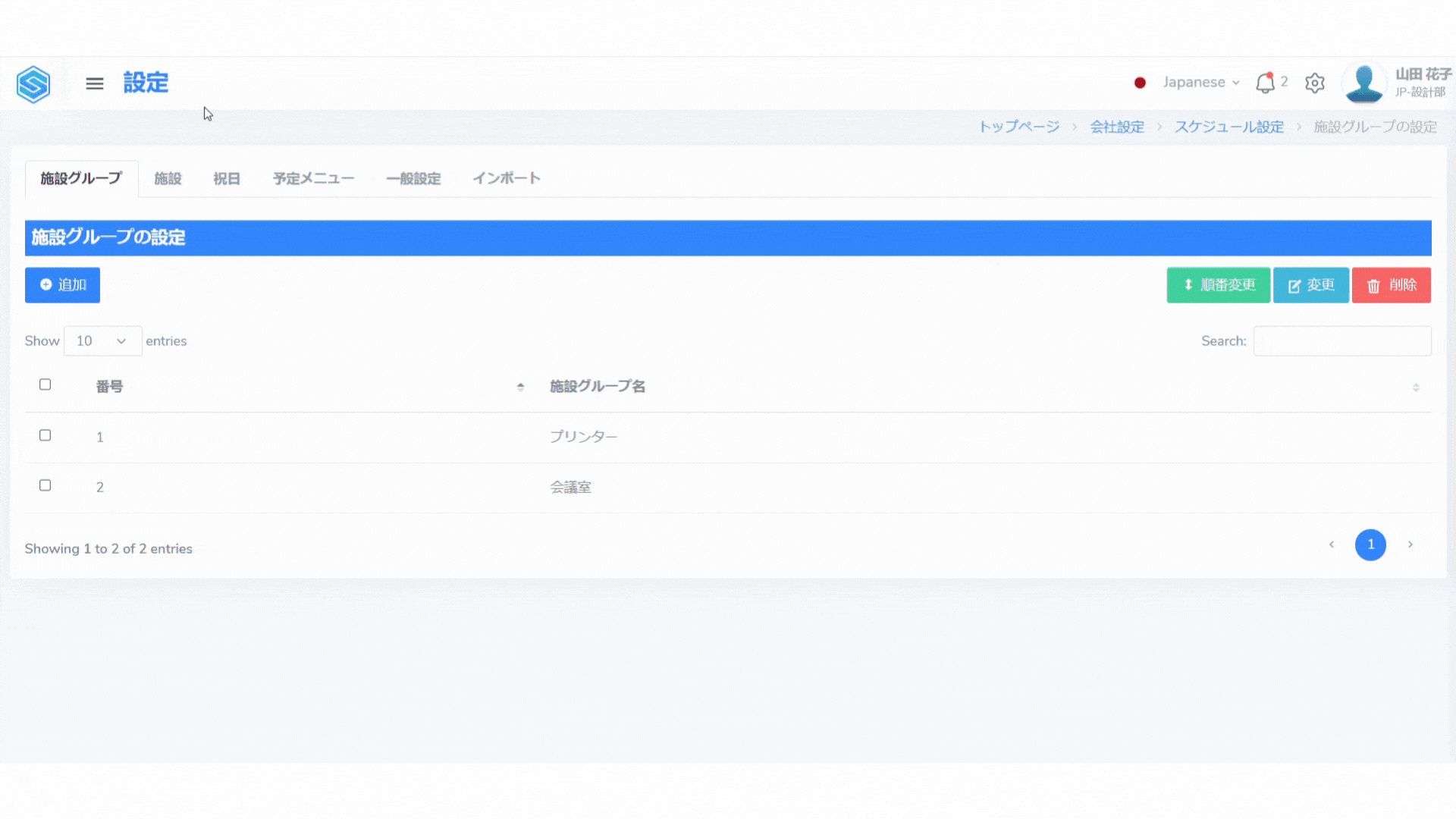
Task: Click the red 削除 button
Action: point(1391,285)
